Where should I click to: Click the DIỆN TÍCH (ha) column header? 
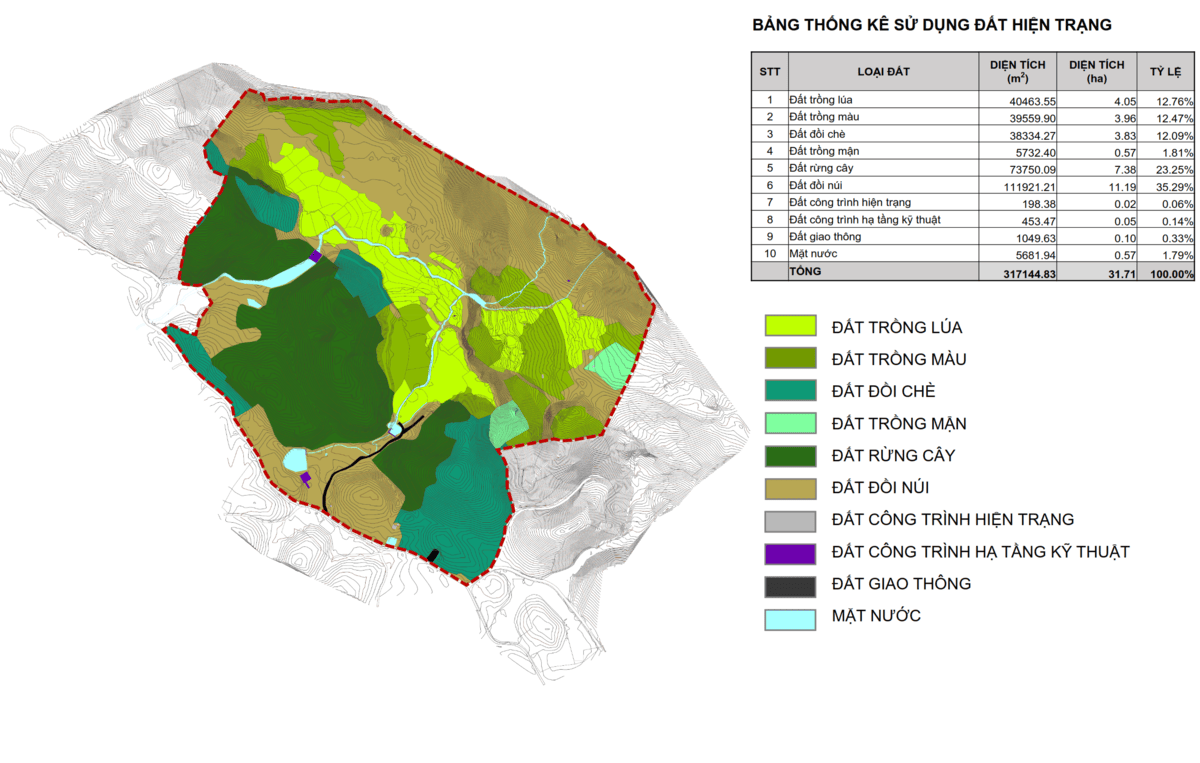click(x=1097, y=71)
